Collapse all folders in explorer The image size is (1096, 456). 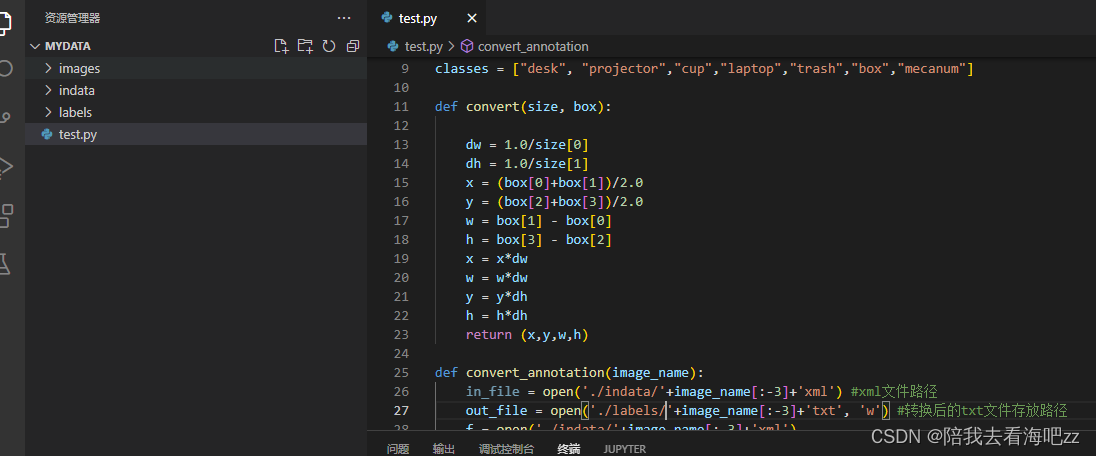click(352, 46)
